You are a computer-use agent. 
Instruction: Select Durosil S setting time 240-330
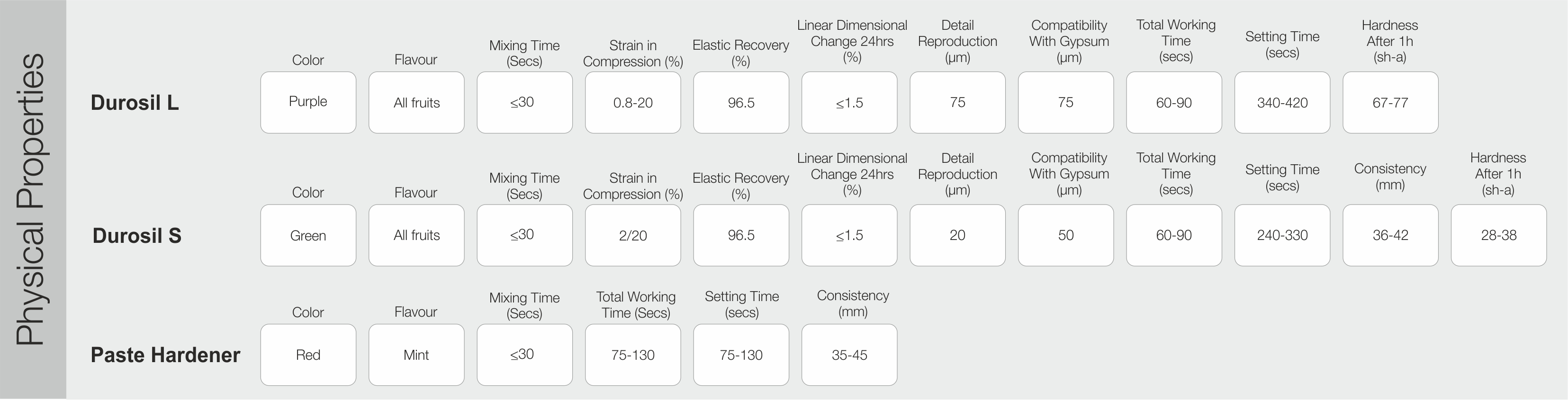point(1282,235)
